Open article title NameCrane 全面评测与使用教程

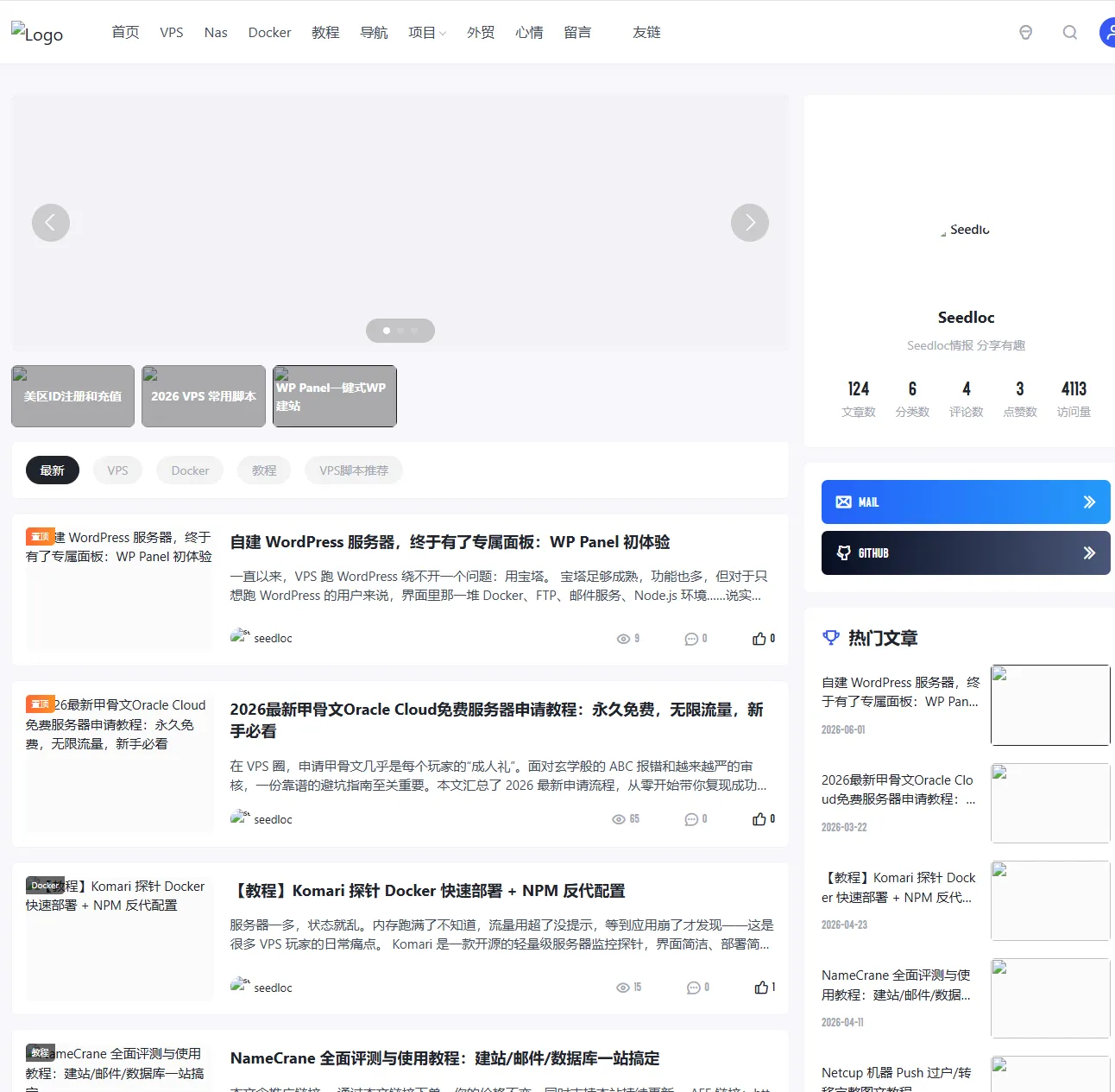click(x=444, y=1058)
